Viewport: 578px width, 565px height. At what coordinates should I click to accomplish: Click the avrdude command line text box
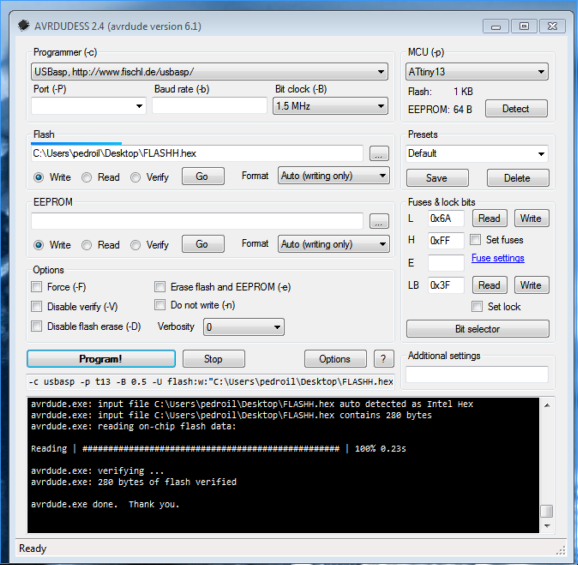pos(210,382)
